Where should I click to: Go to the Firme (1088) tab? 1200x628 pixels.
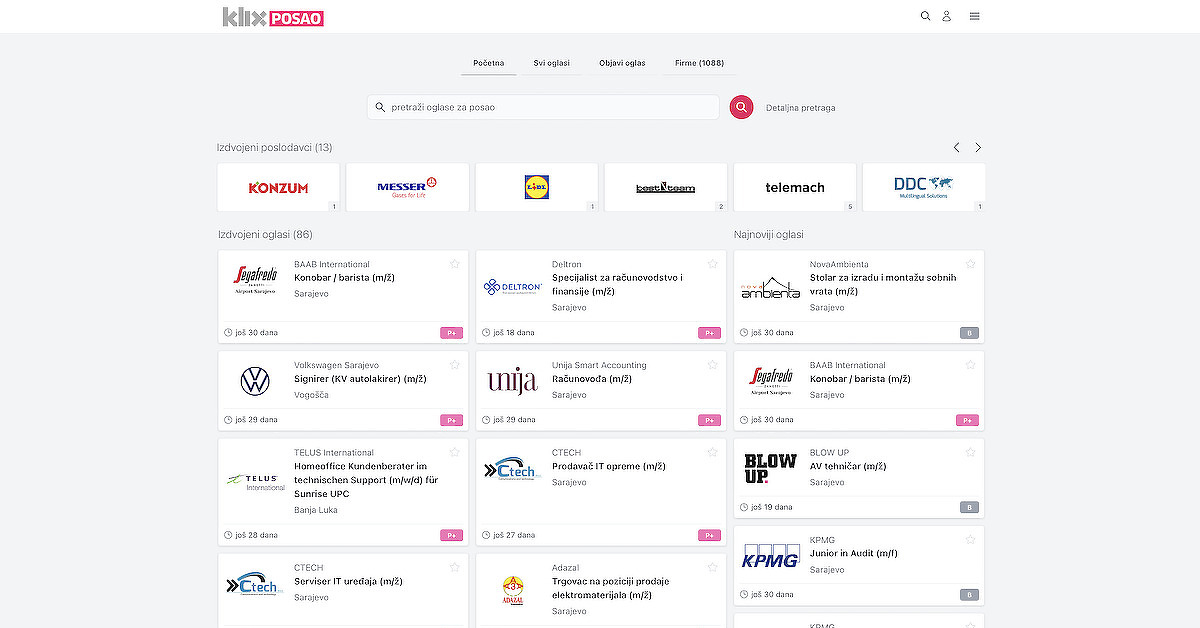699,63
